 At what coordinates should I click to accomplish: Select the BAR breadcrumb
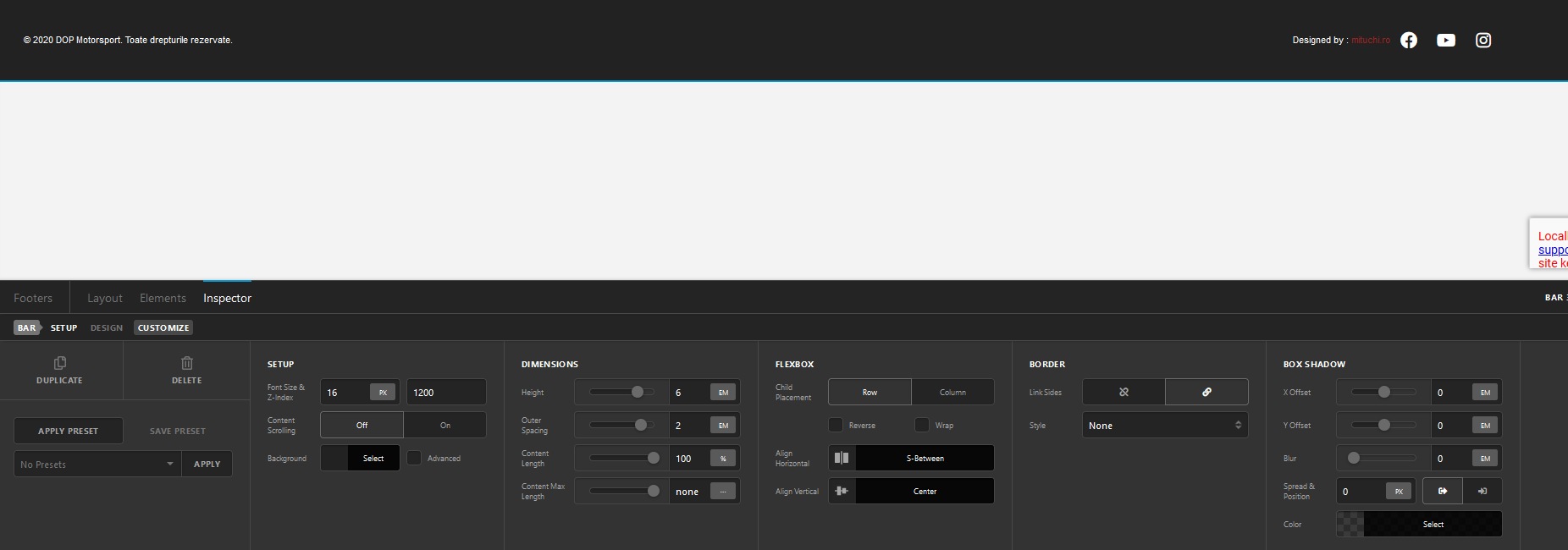27,327
